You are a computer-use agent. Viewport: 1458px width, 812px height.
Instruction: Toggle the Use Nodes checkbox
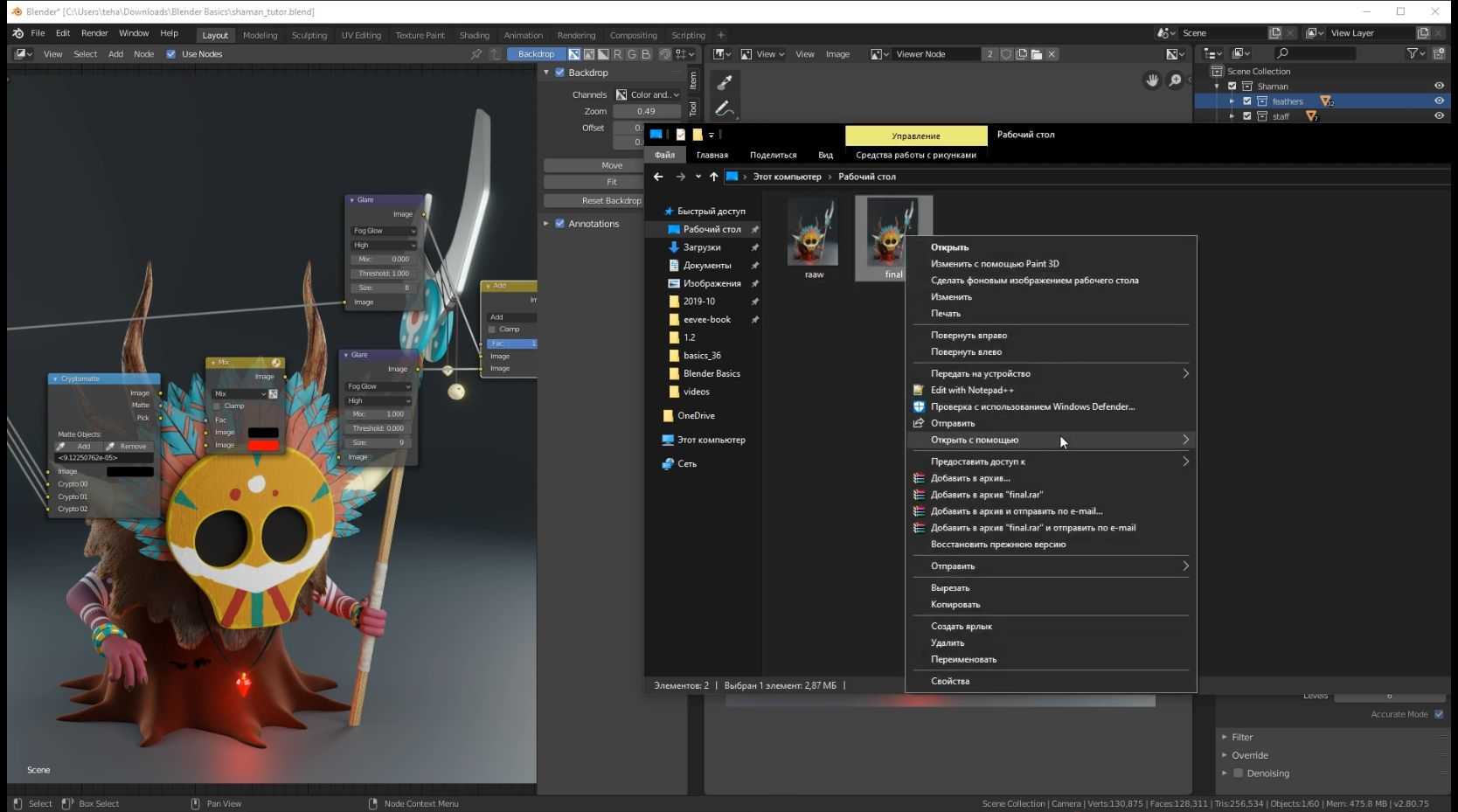(170, 54)
